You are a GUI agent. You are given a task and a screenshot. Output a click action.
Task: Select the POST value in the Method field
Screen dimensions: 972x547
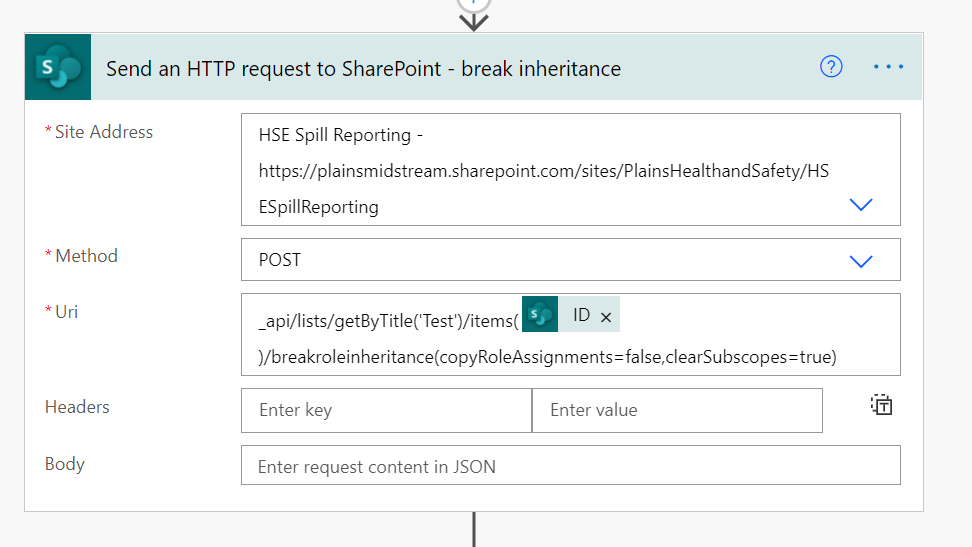[x=280, y=260]
